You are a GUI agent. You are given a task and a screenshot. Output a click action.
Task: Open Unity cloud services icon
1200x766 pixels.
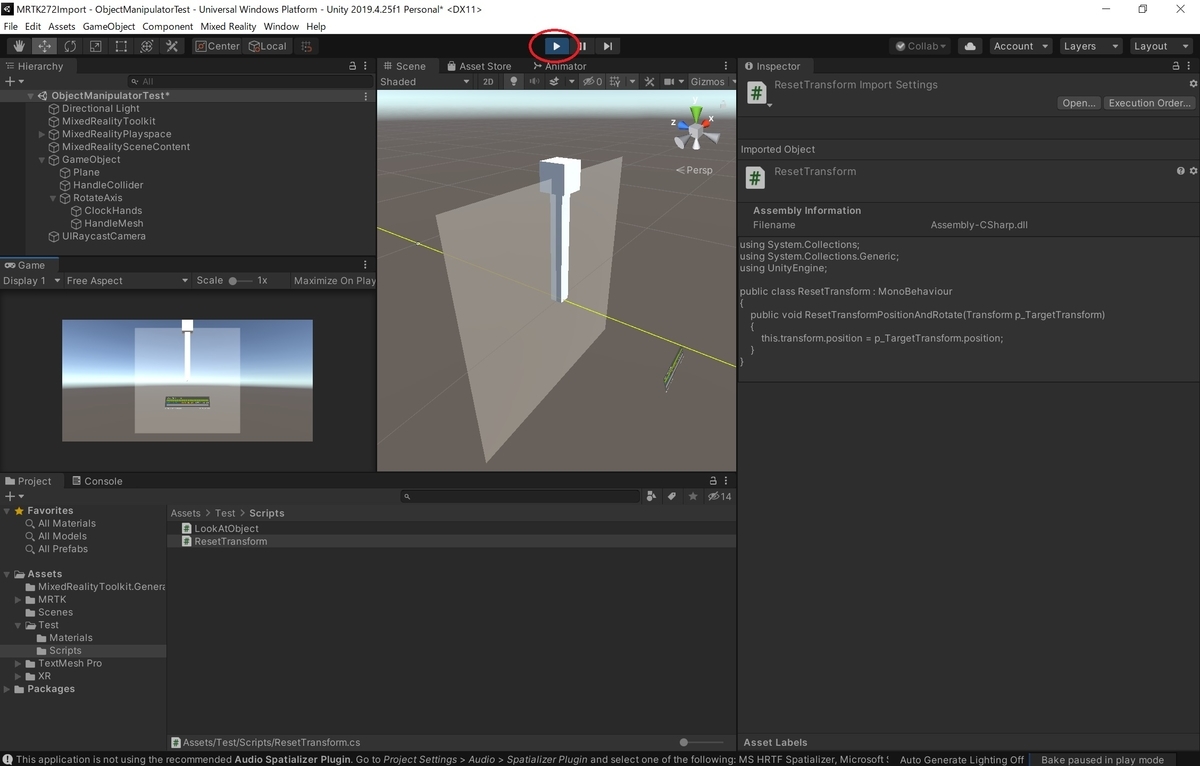pos(969,46)
